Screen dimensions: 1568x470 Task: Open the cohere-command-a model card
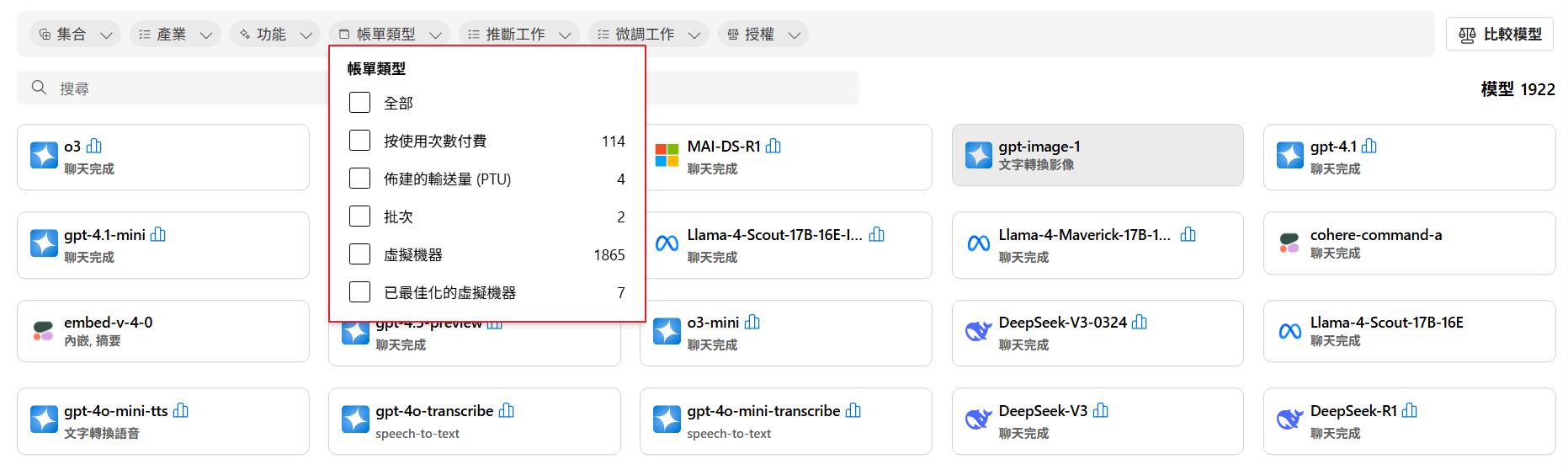[x=1409, y=243]
